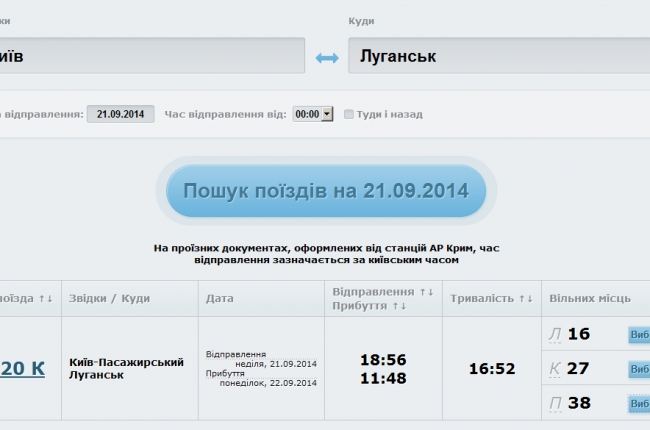Sort by Відправлення departure time arrows
The height and width of the screenshot is (430, 650).
click(427, 292)
